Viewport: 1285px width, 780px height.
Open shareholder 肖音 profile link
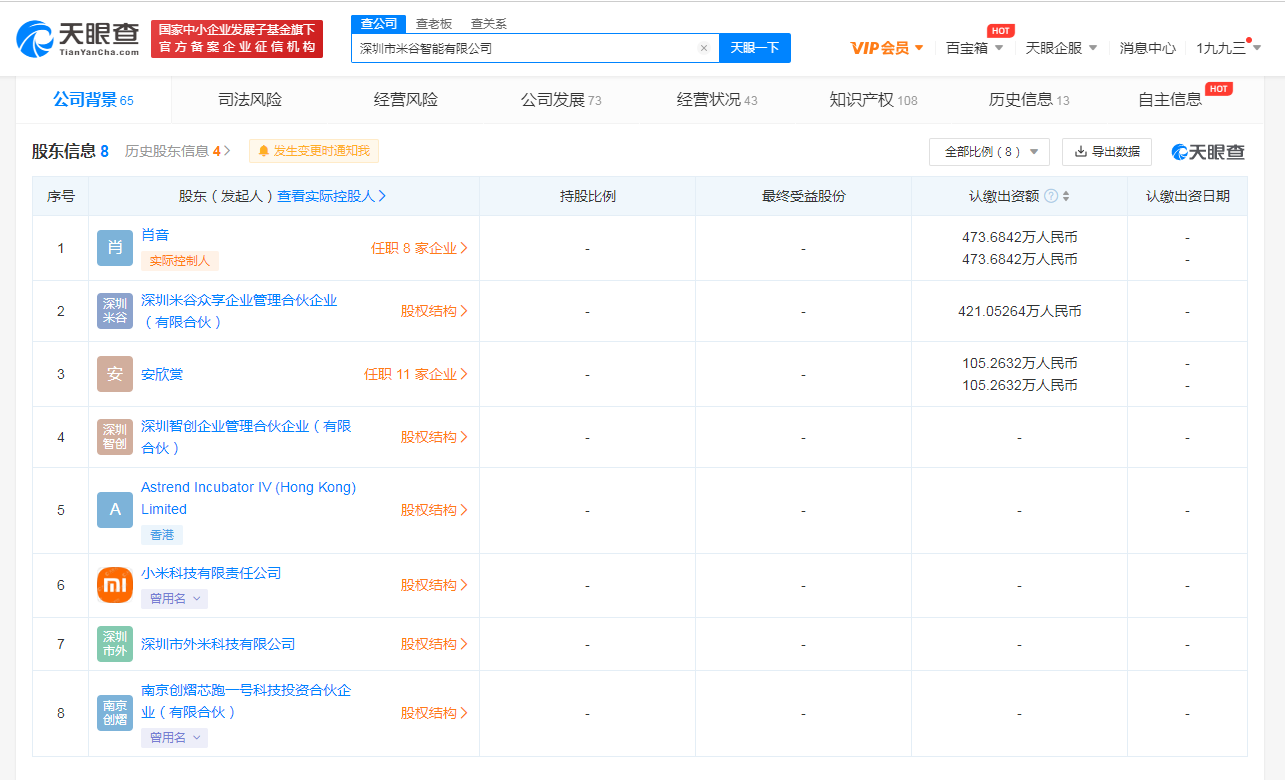coord(155,235)
